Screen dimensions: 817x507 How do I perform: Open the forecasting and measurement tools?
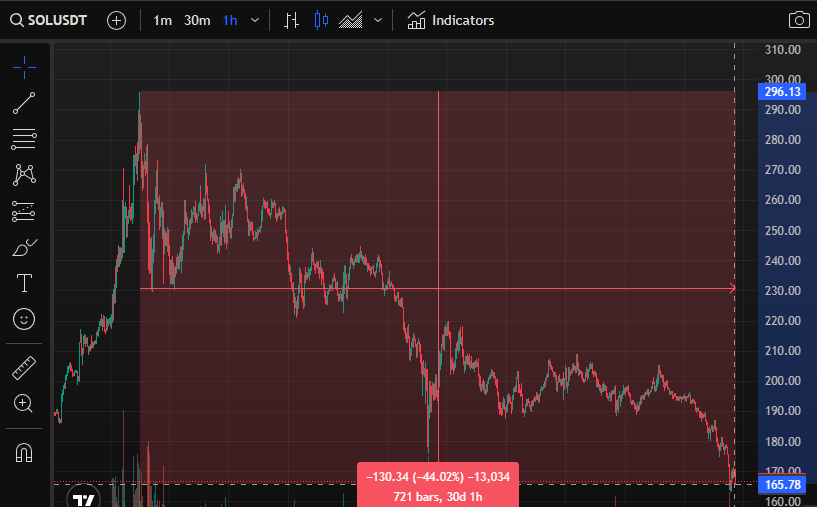click(x=24, y=212)
